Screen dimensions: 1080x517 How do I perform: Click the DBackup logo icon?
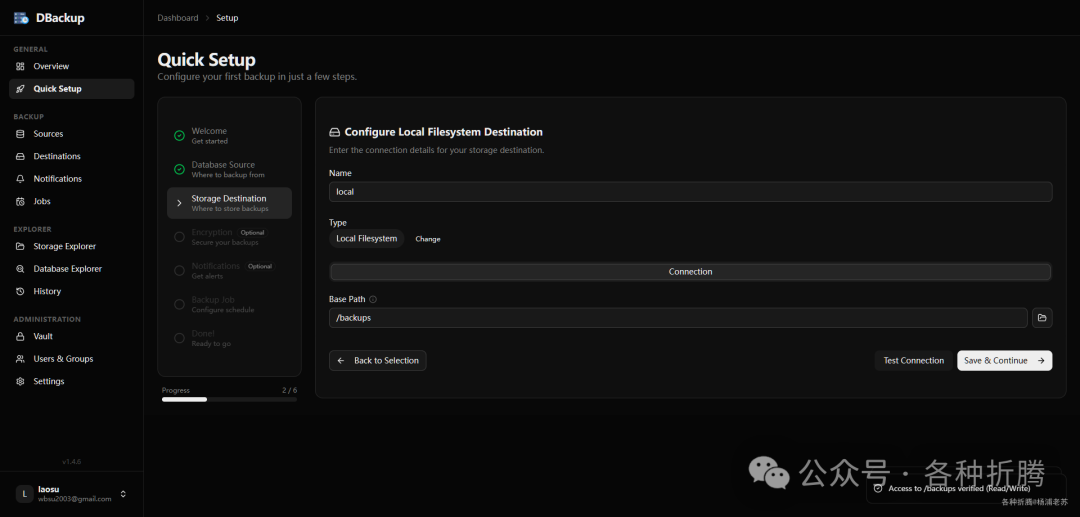(x=21, y=18)
